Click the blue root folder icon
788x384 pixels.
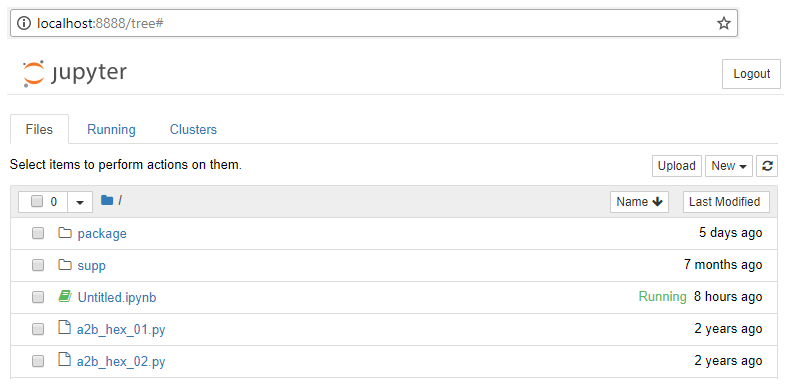[x=107, y=201]
